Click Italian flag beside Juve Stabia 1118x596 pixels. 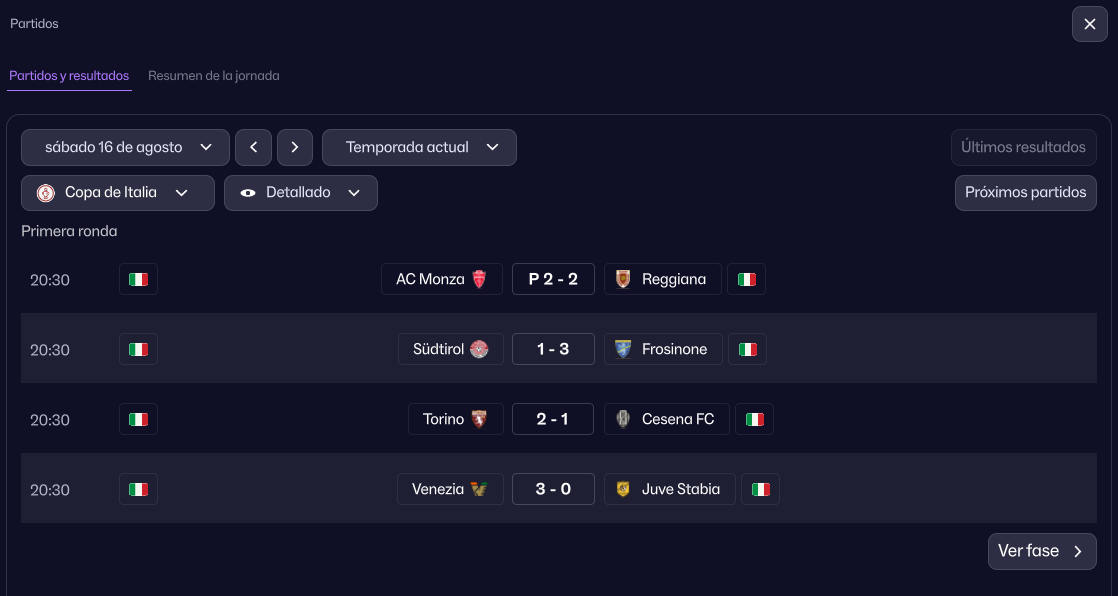(x=761, y=489)
